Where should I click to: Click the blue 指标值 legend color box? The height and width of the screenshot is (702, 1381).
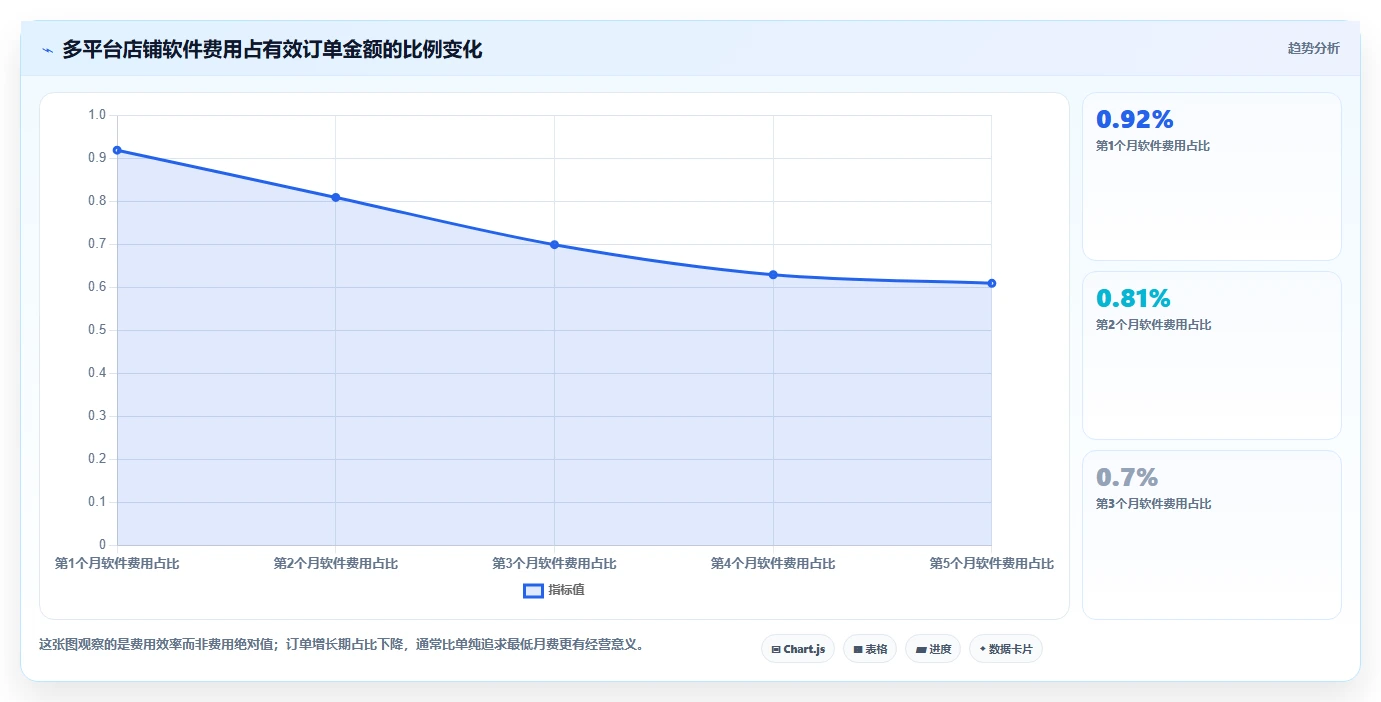pos(533,591)
